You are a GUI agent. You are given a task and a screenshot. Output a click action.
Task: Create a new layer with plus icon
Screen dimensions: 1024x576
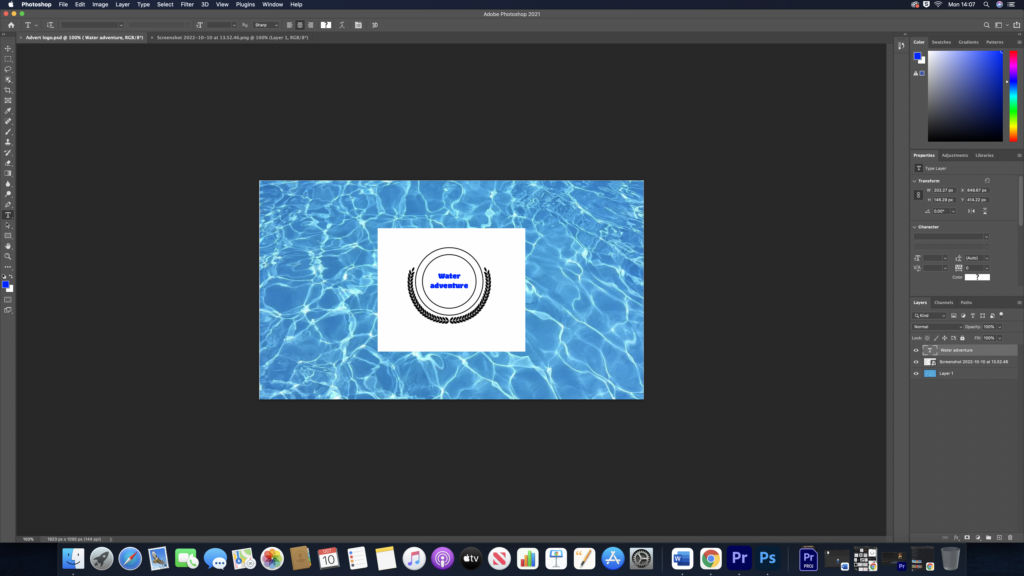[998, 537]
